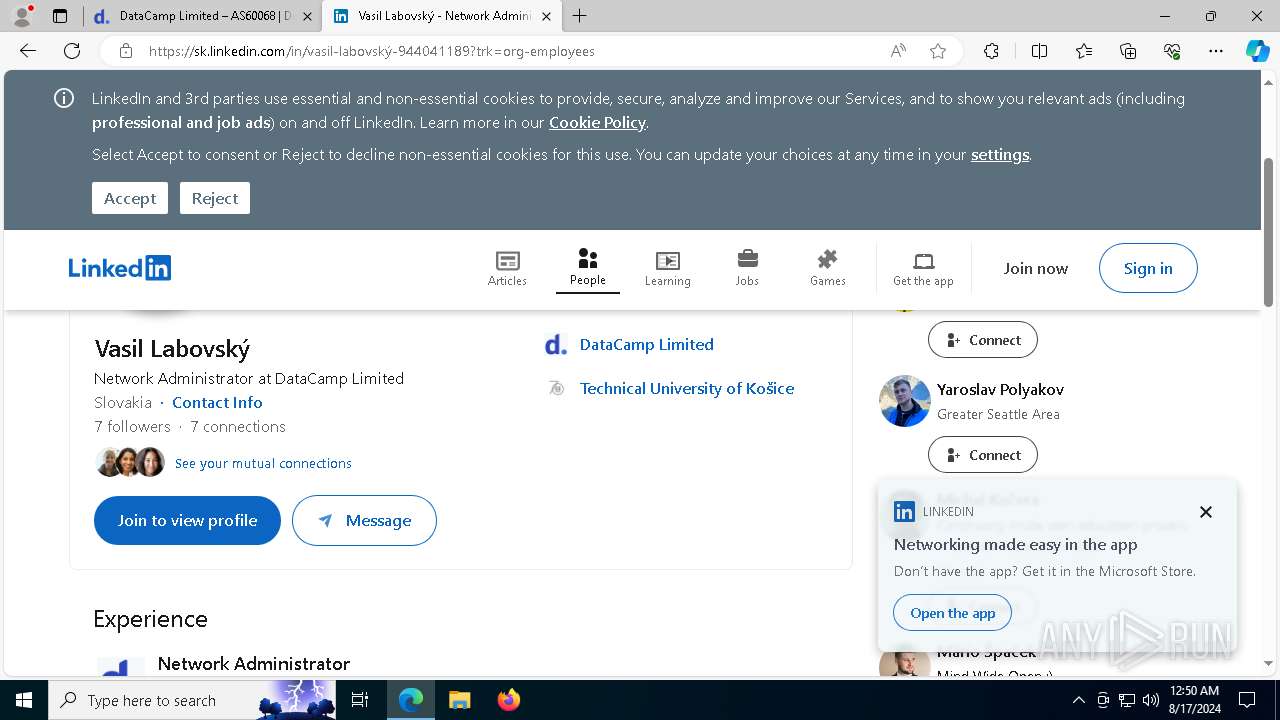The image size is (1280, 720).
Task: Open the tab actions menu icon
Action: point(60,16)
